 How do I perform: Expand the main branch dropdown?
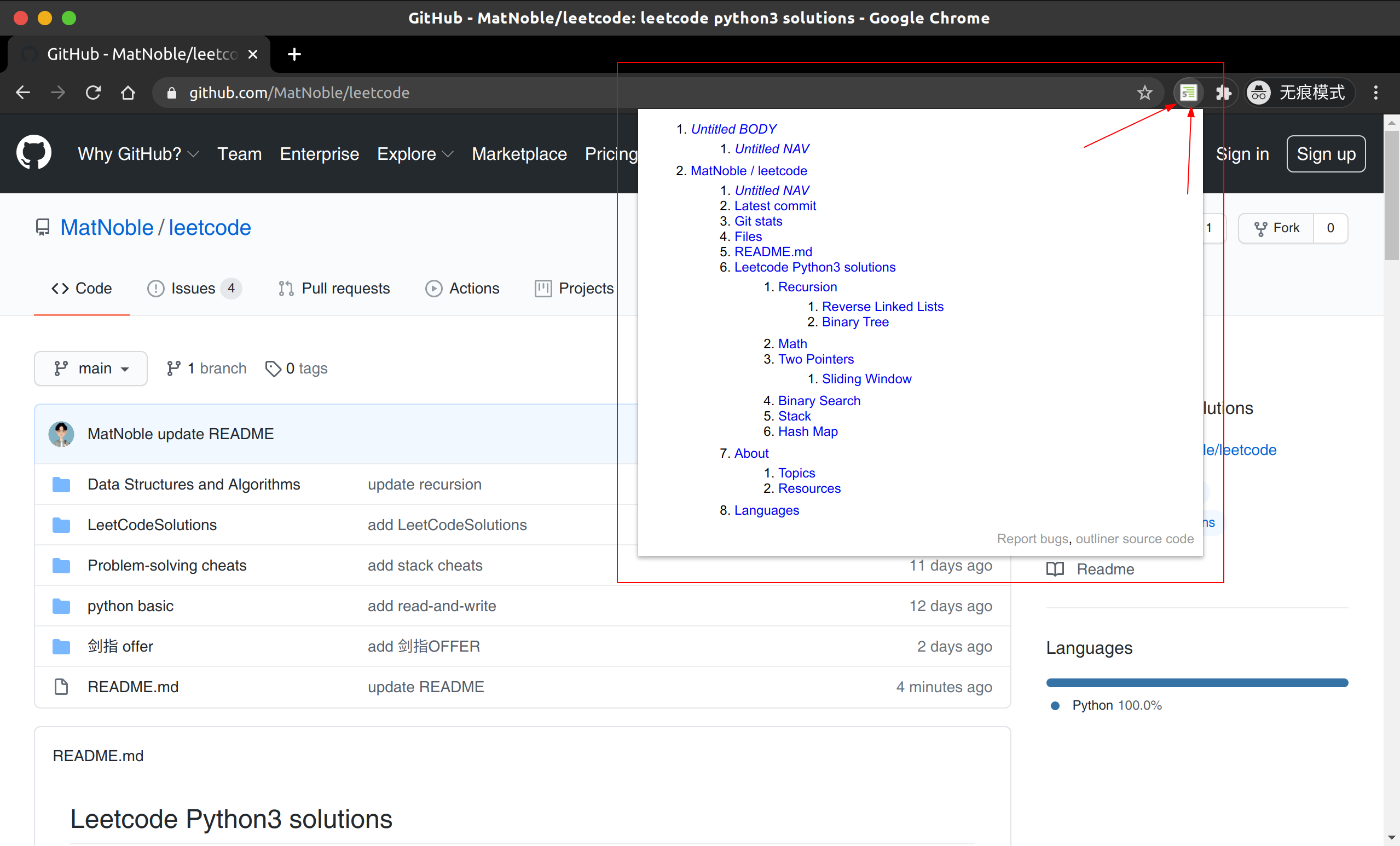pyautogui.click(x=91, y=369)
